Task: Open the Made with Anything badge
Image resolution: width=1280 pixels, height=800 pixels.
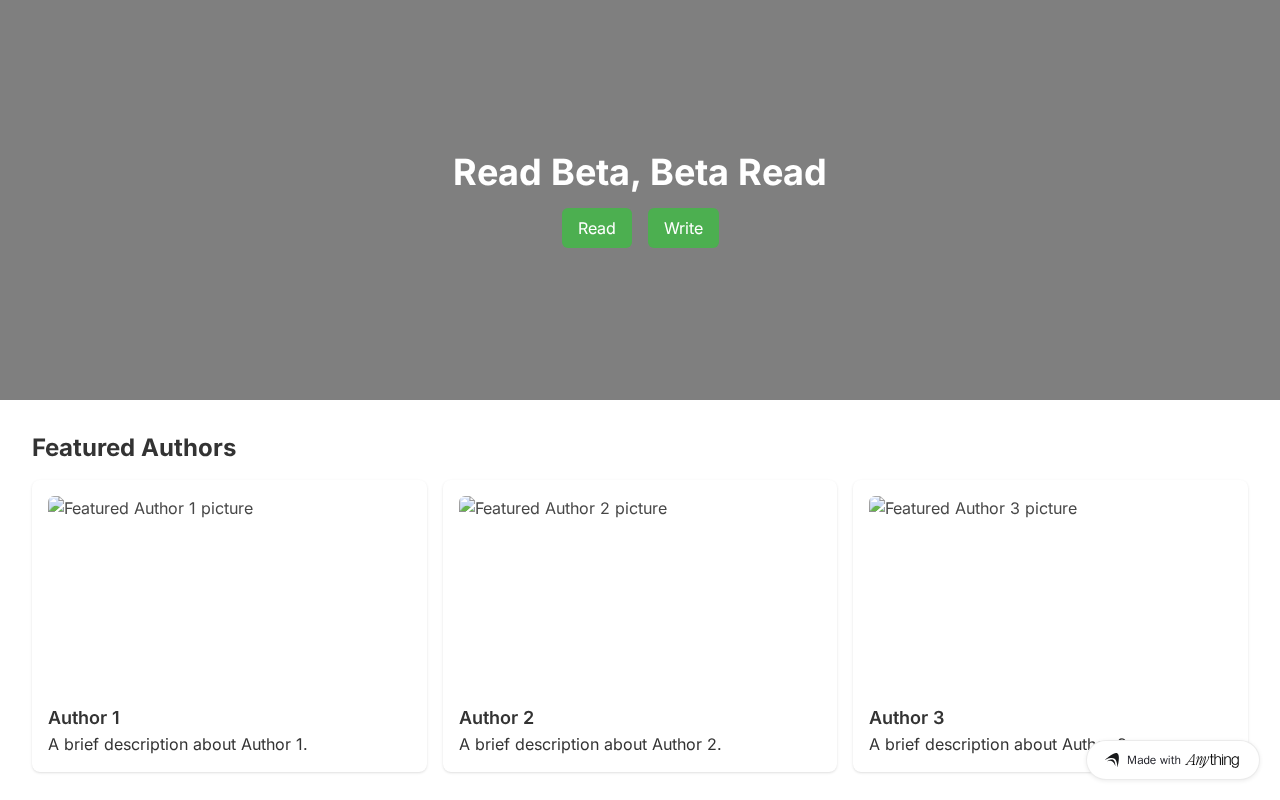Action: click(x=1173, y=760)
